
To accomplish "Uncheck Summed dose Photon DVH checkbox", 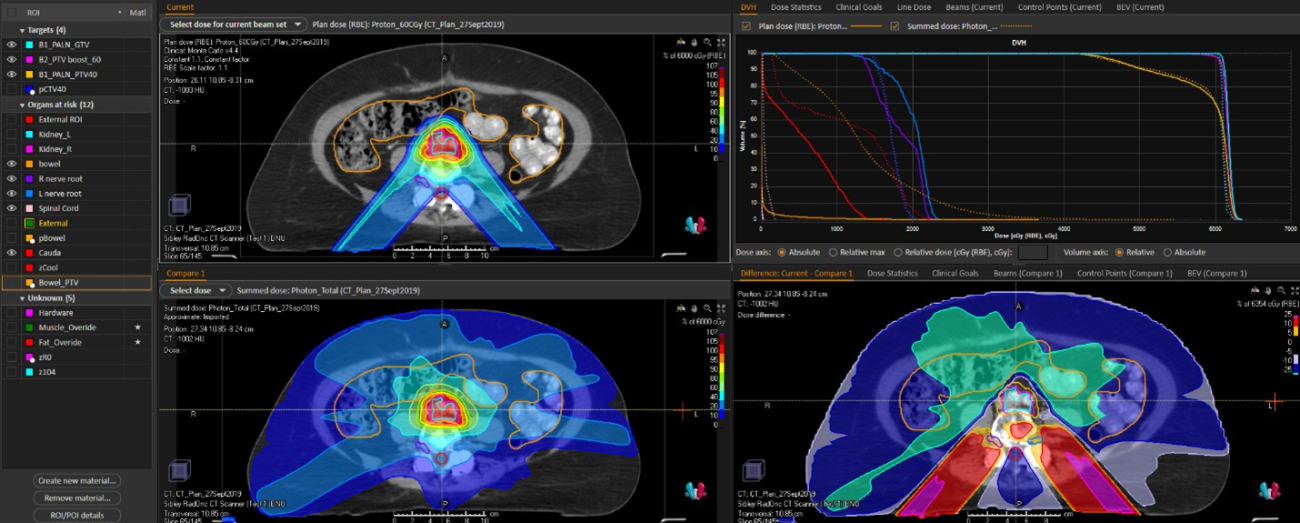I will 894,25.
